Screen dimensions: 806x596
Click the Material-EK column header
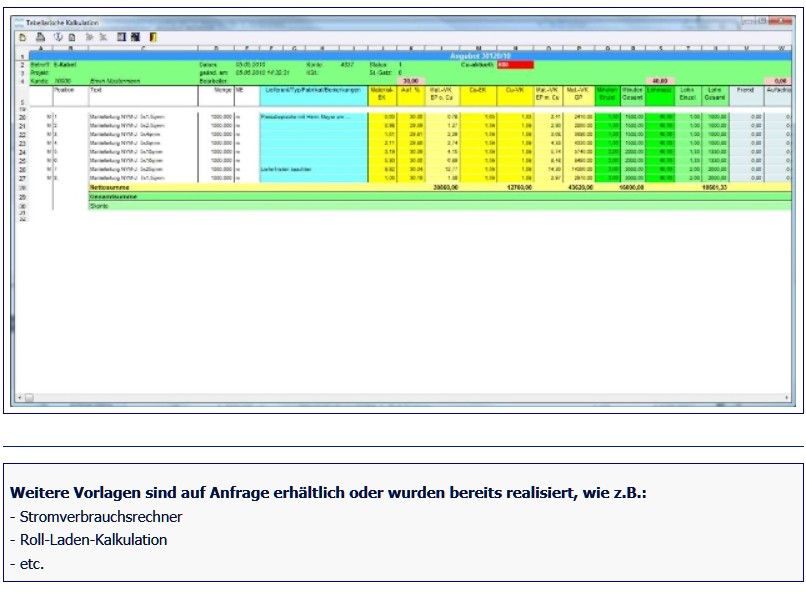(382, 93)
